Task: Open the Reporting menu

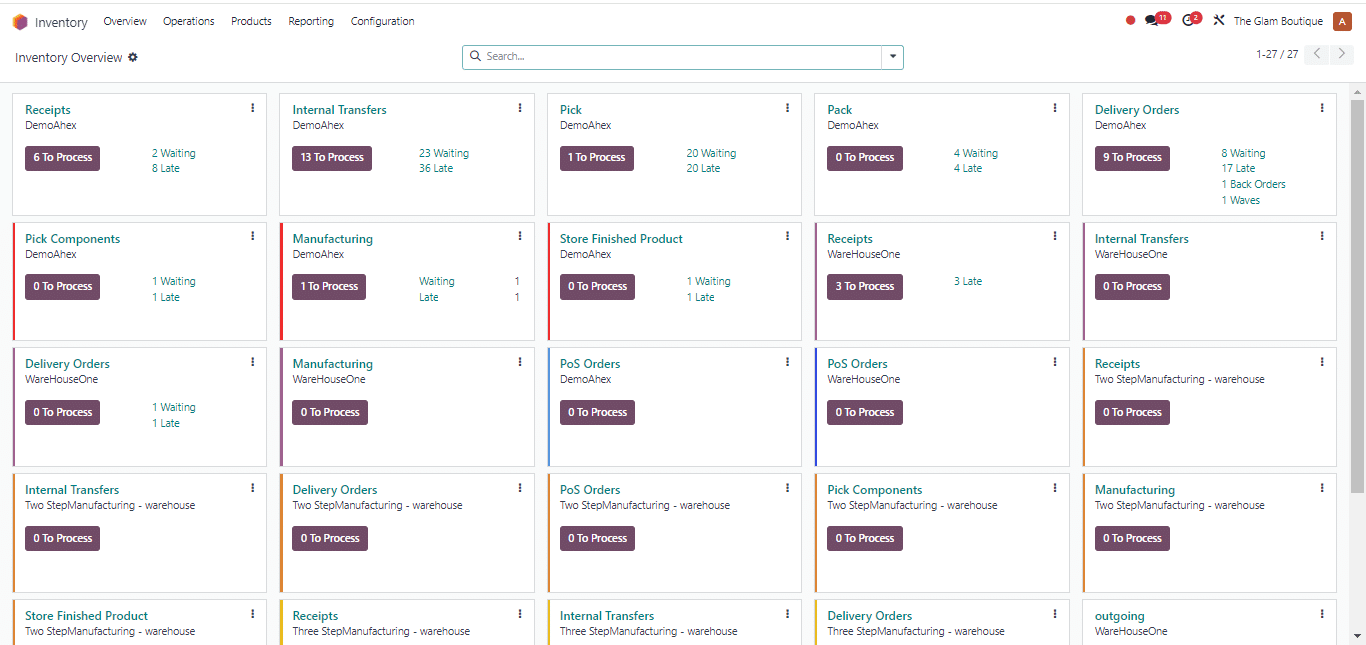Action: click(311, 21)
